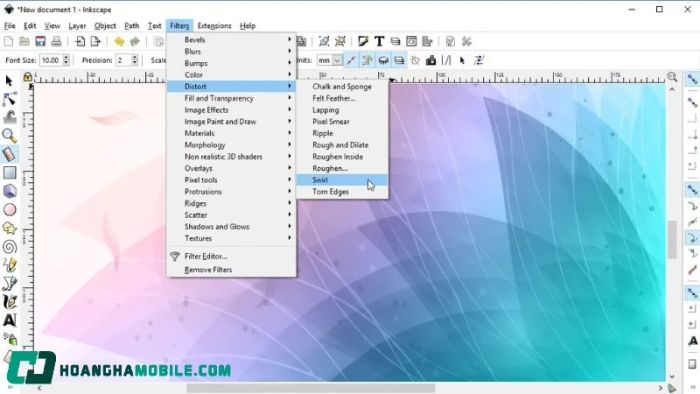The image size is (700, 394).
Task: Select the Tweak tool
Action: [x=10, y=117]
